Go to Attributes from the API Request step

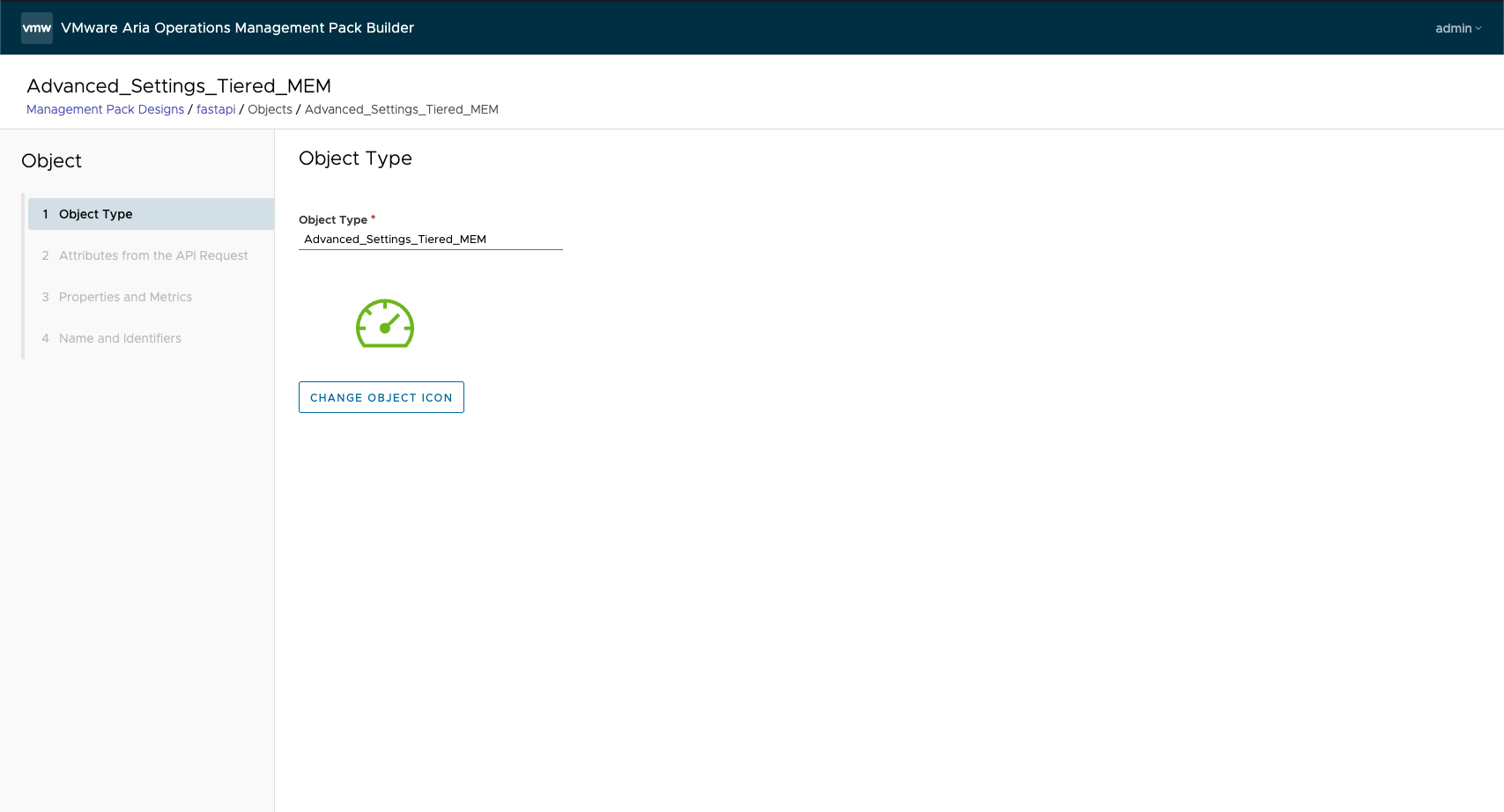pyautogui.click(x=153, y=255)
